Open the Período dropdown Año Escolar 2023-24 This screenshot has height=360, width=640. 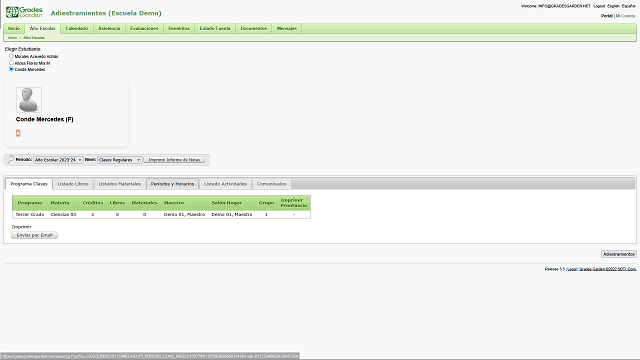(58, 160)
